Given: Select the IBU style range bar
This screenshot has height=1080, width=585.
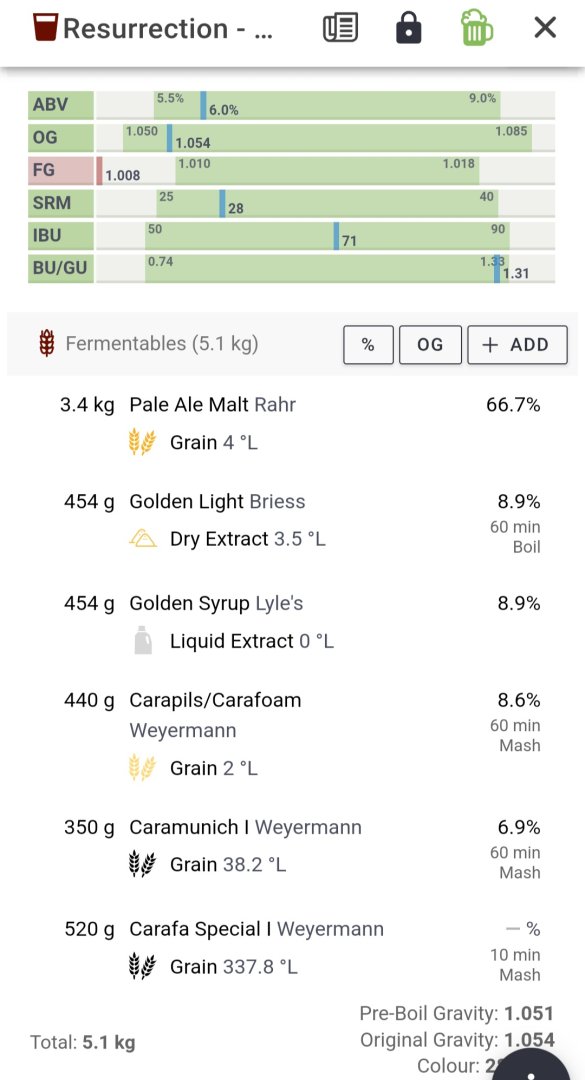Looking at the screenshot, I should pyautogui.click(x=326, y=236).
